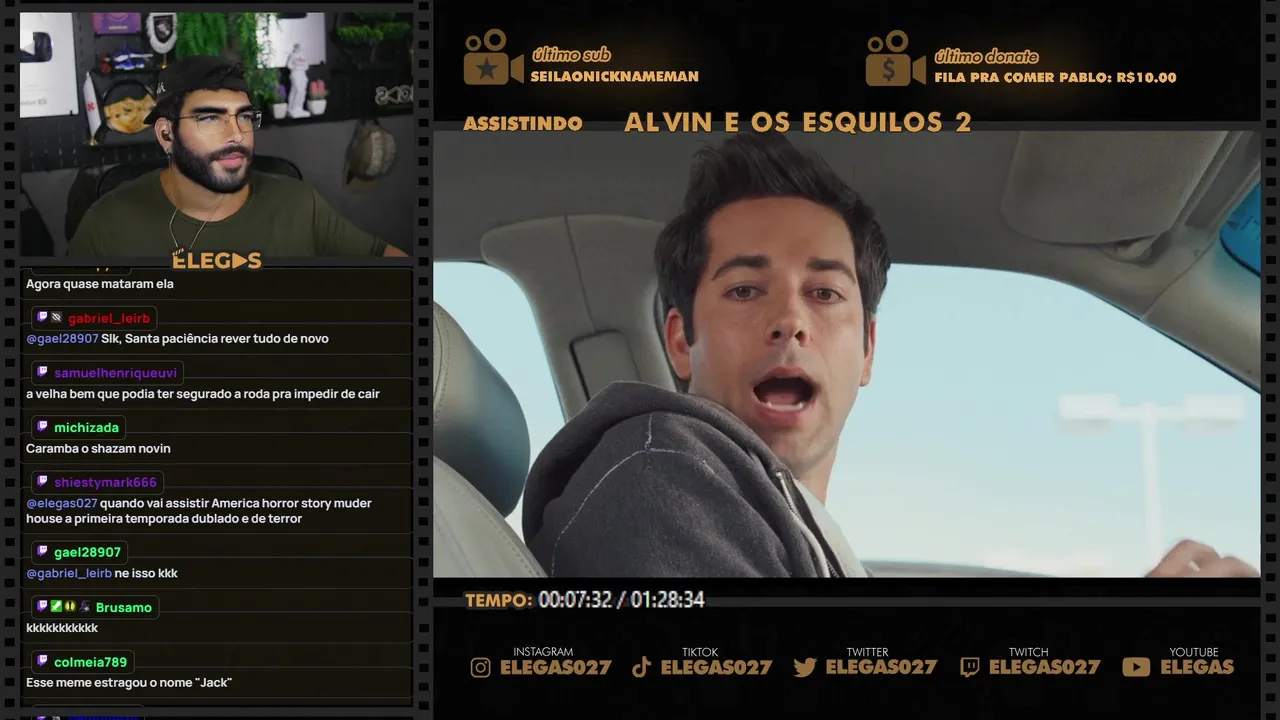Click Twitch badge beside gael28907 username

(42, 551)
